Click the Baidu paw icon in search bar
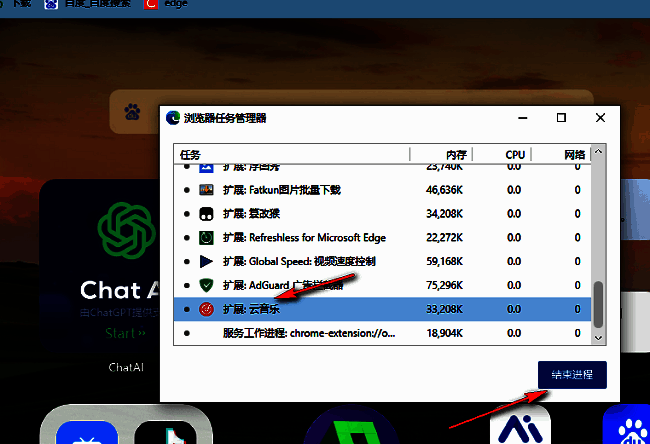The height and width of the screenshot is (444, 650). (132, 111)
